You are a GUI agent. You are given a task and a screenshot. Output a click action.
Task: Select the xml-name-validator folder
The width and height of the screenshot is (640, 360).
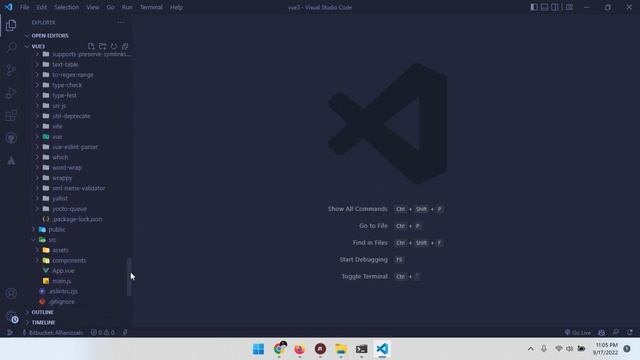click(x=78, y=188)
